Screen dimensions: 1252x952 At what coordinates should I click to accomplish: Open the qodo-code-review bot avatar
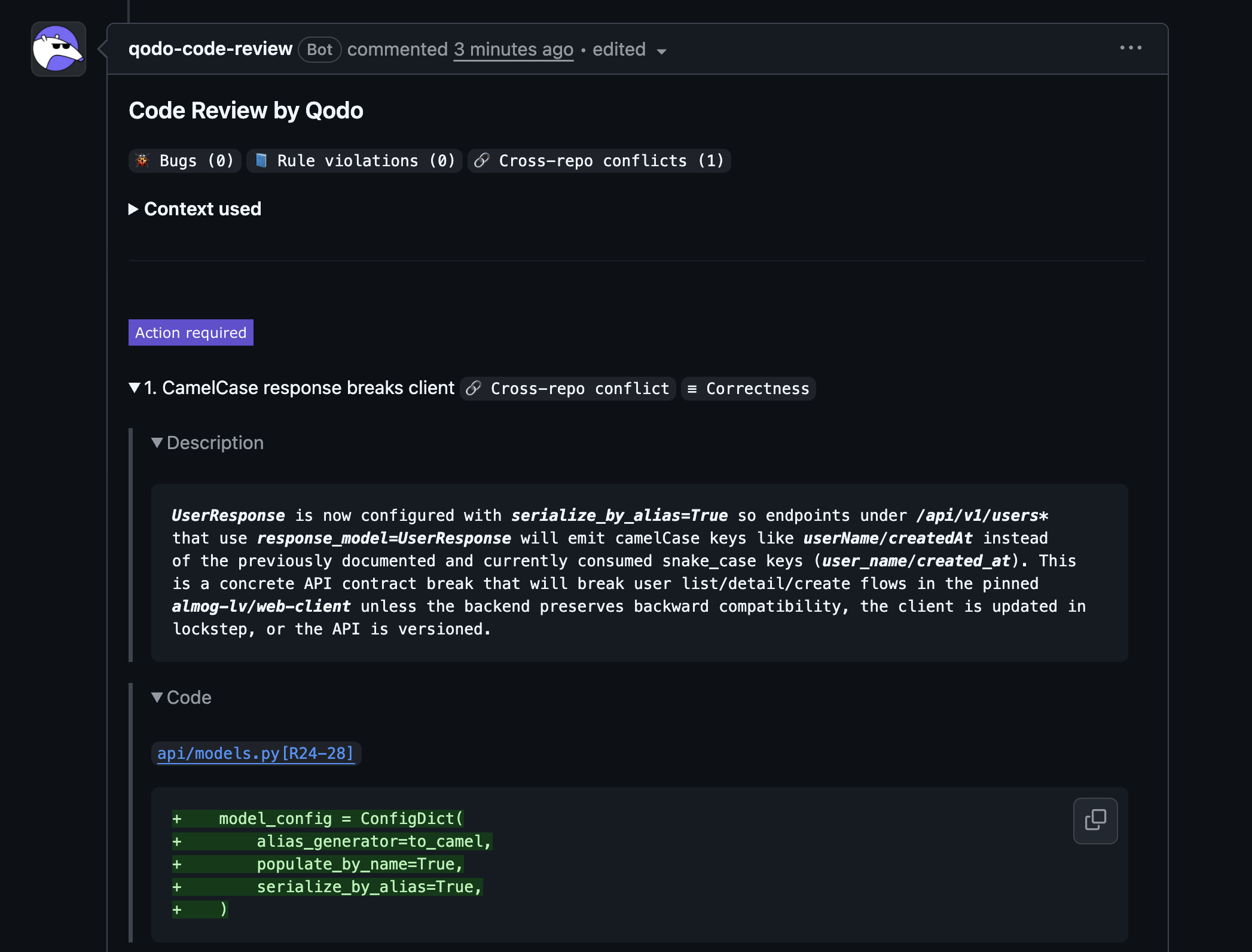tap(59, 49)
